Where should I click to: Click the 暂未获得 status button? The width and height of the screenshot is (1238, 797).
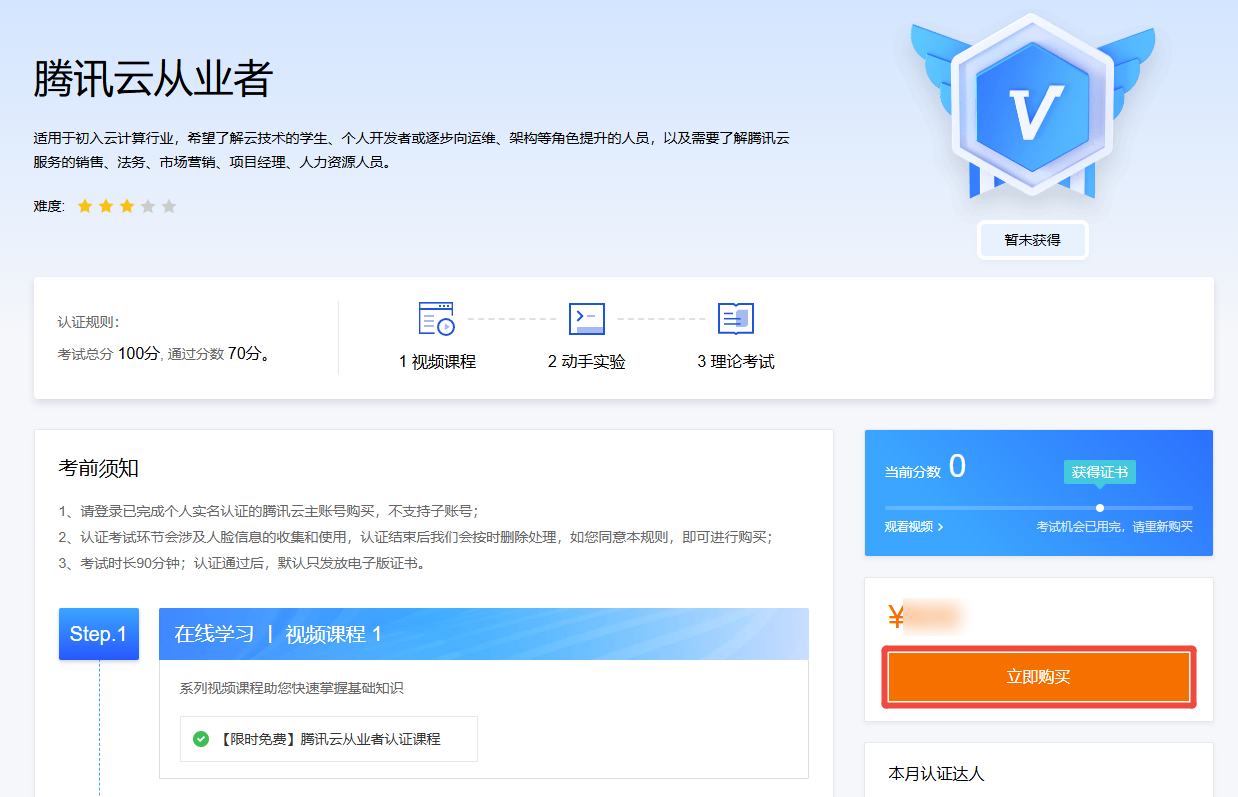(1033, 240)
